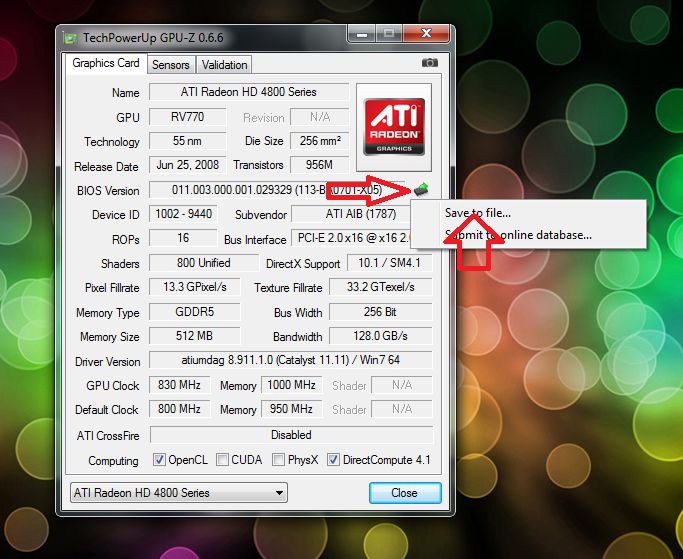
Task: Open the ATI Radeon HD 4800 Series dropdown
Action: 179,493
